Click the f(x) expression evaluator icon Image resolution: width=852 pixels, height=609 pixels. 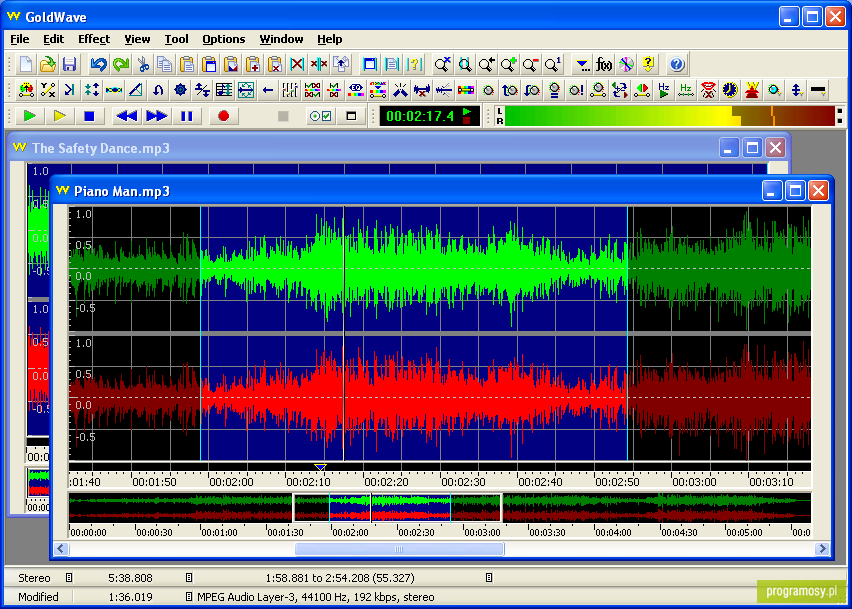[x=604, y=65]
